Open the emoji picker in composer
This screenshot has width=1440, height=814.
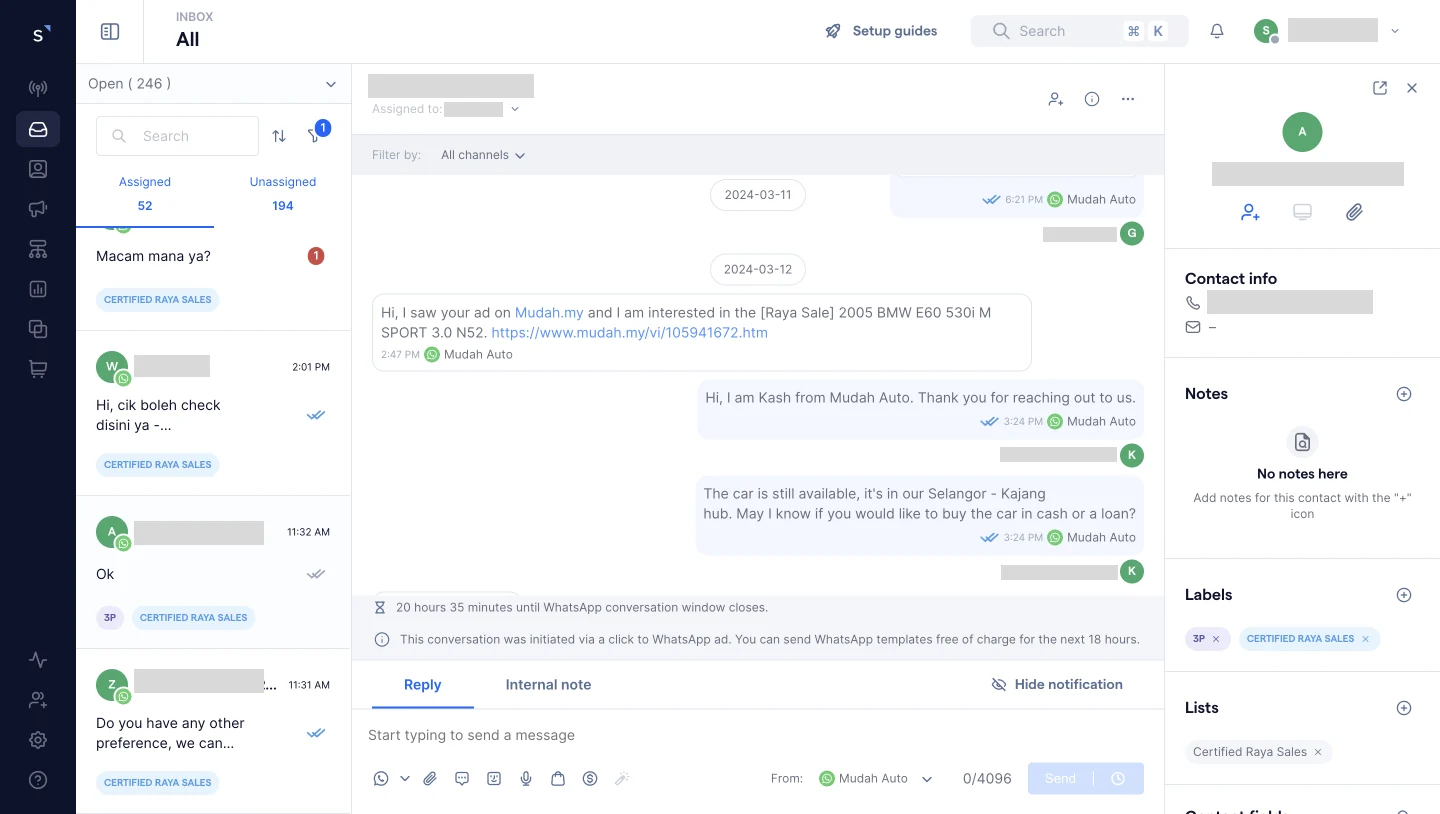point(494,778)
